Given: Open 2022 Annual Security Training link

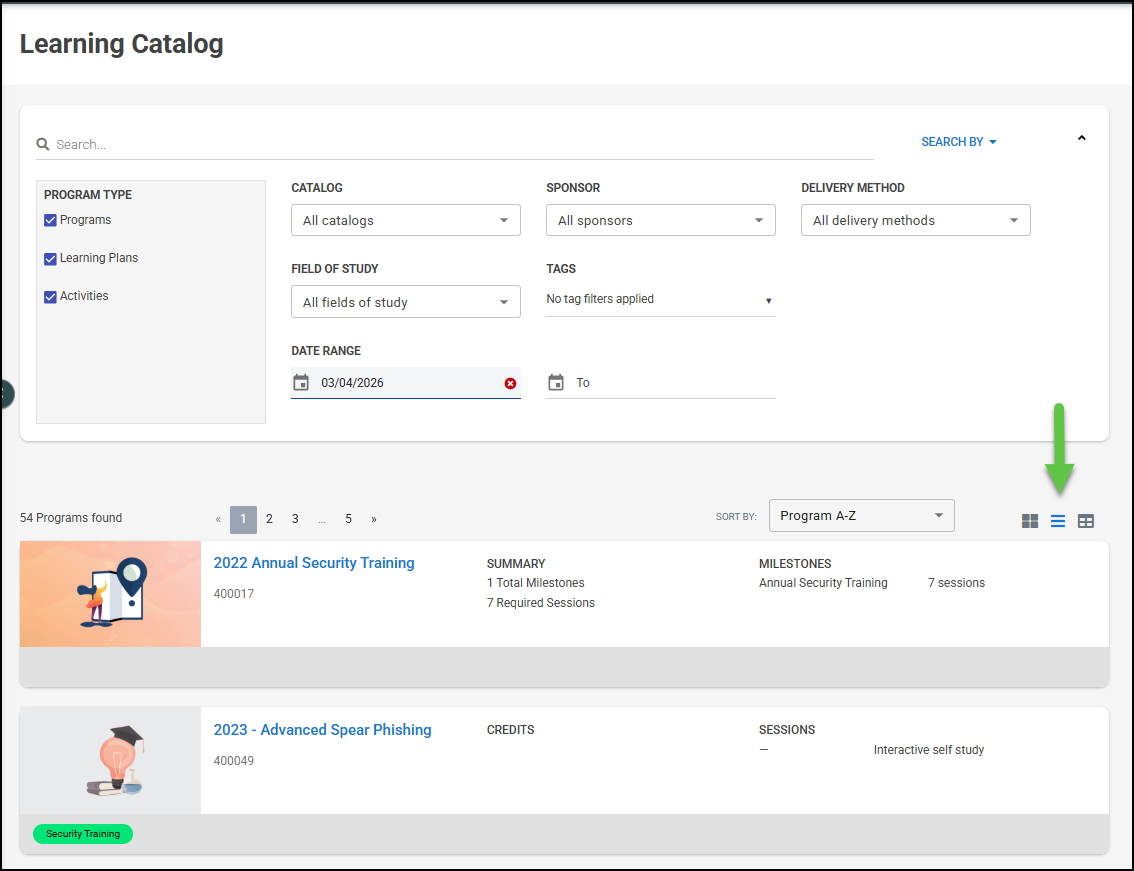Looking at the screenshot, I should pos(314,563).
